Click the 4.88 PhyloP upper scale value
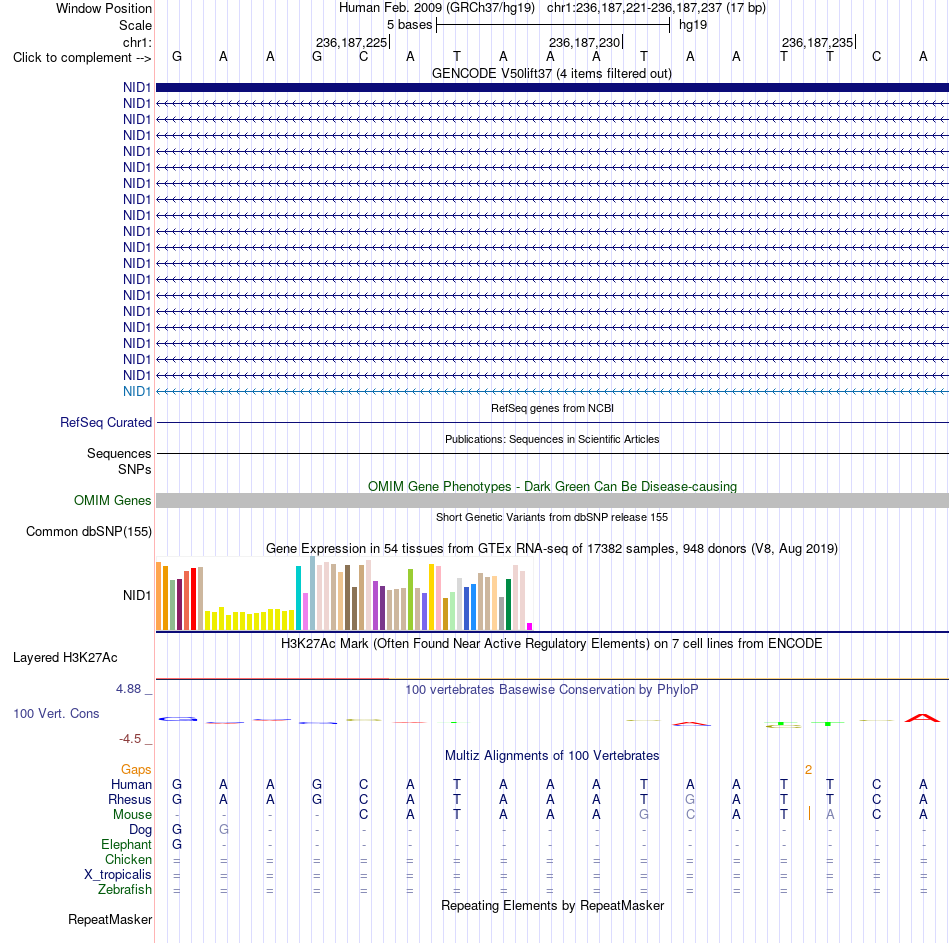 point(128,689)
